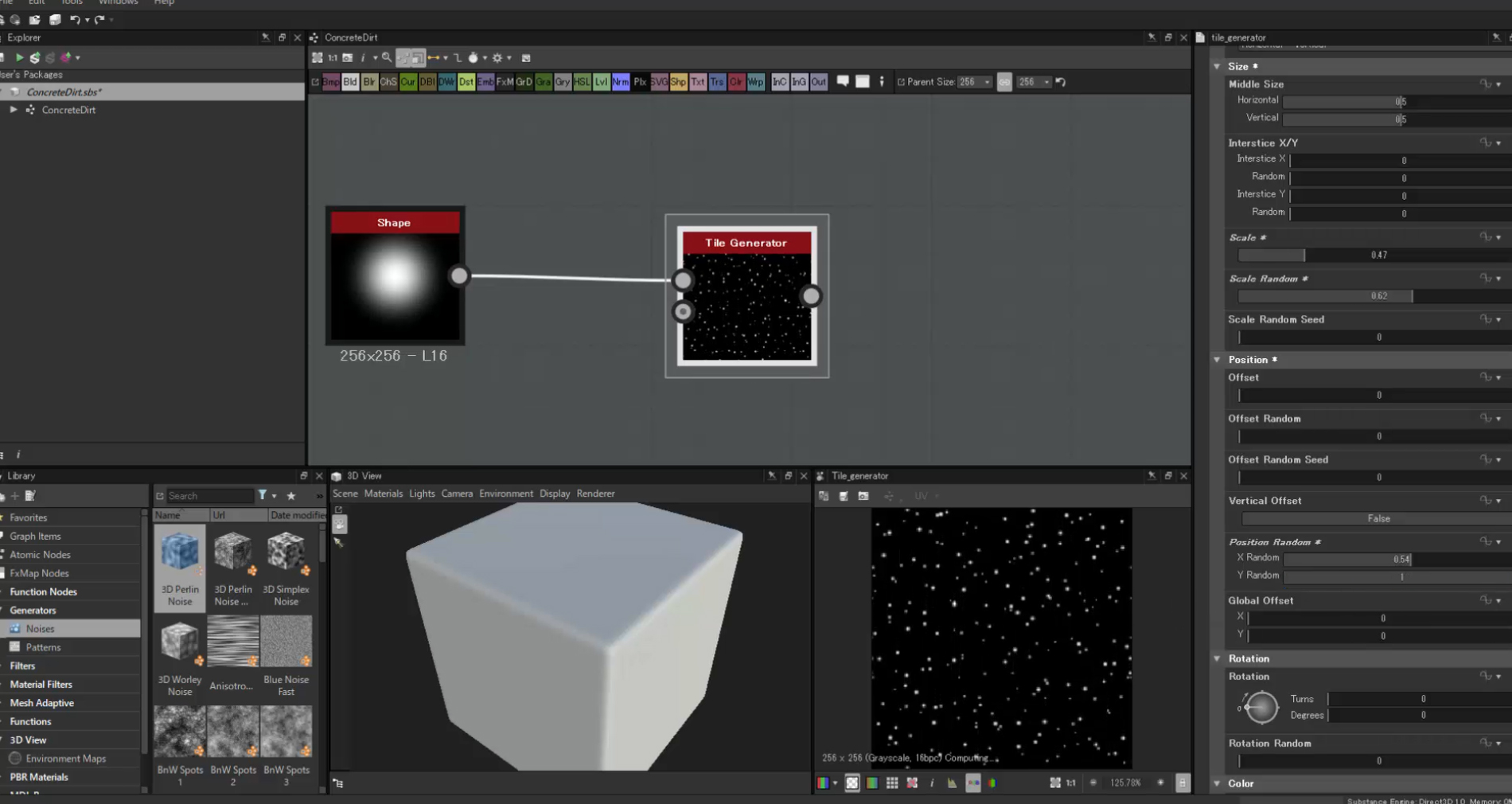This screenshot has width=1512, height=804.
Task: Click the Warp (Wrp) node icon
Action: (755, 82)
